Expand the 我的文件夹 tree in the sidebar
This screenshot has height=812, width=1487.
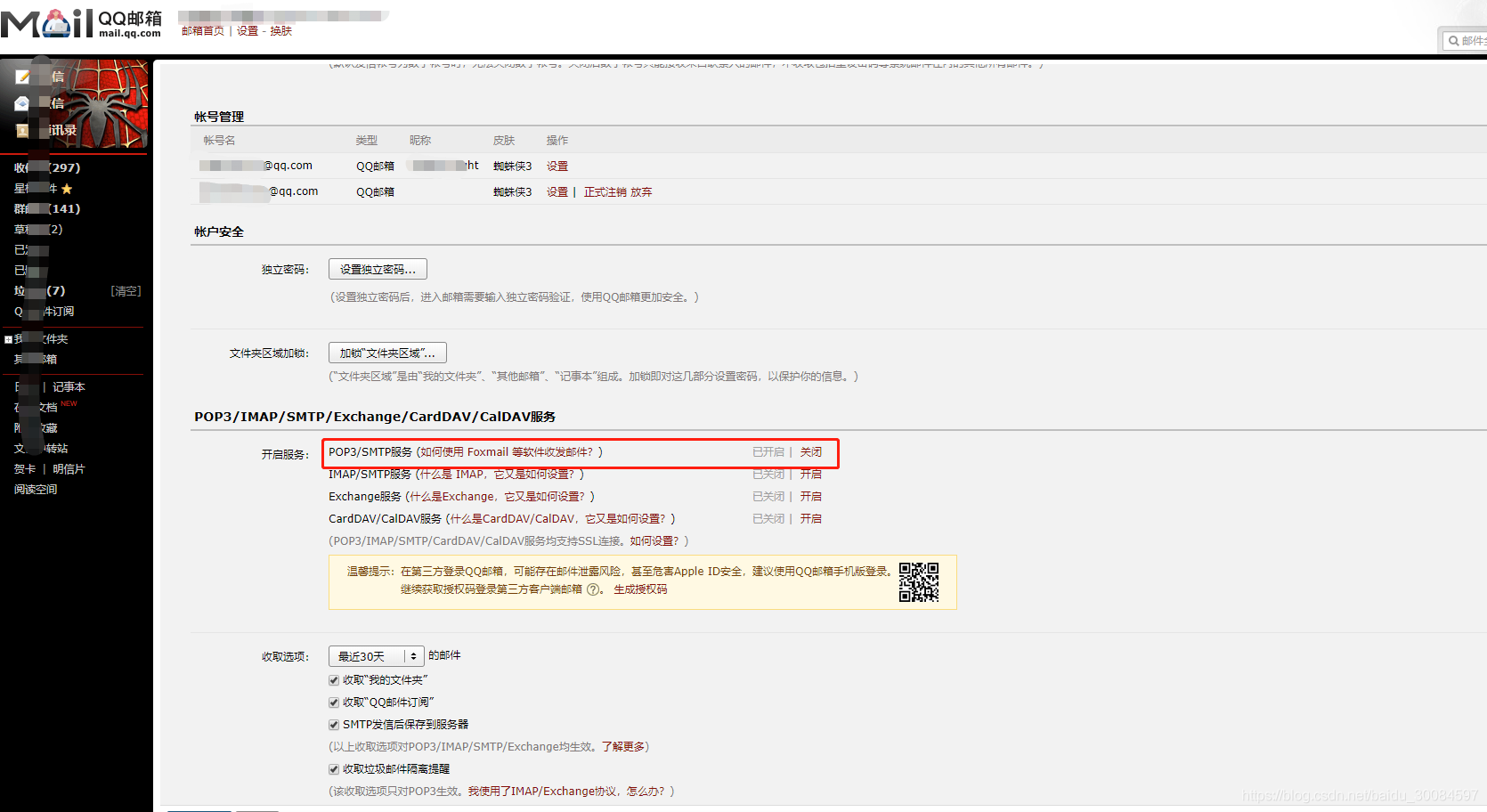tap(7, 338)
